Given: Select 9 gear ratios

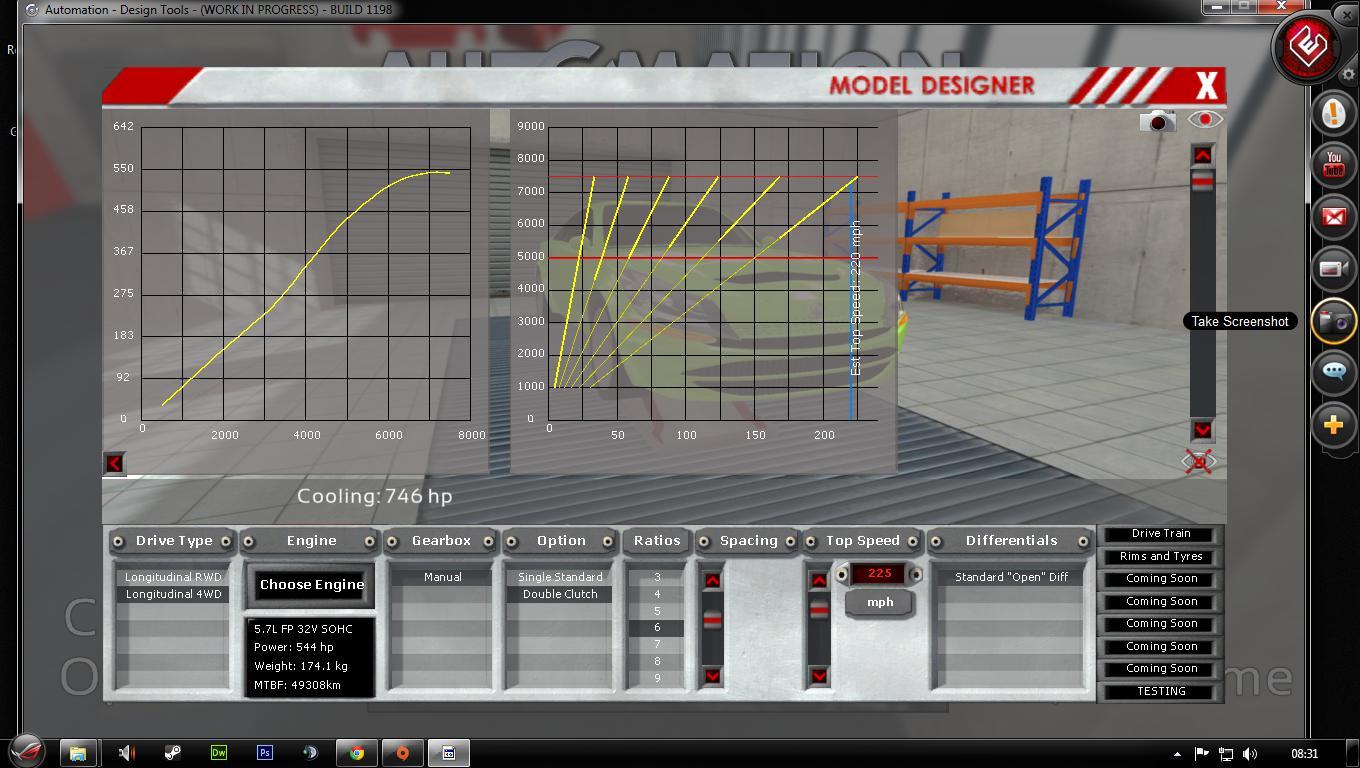Looking at the screenshot, I should pos(657,679).
